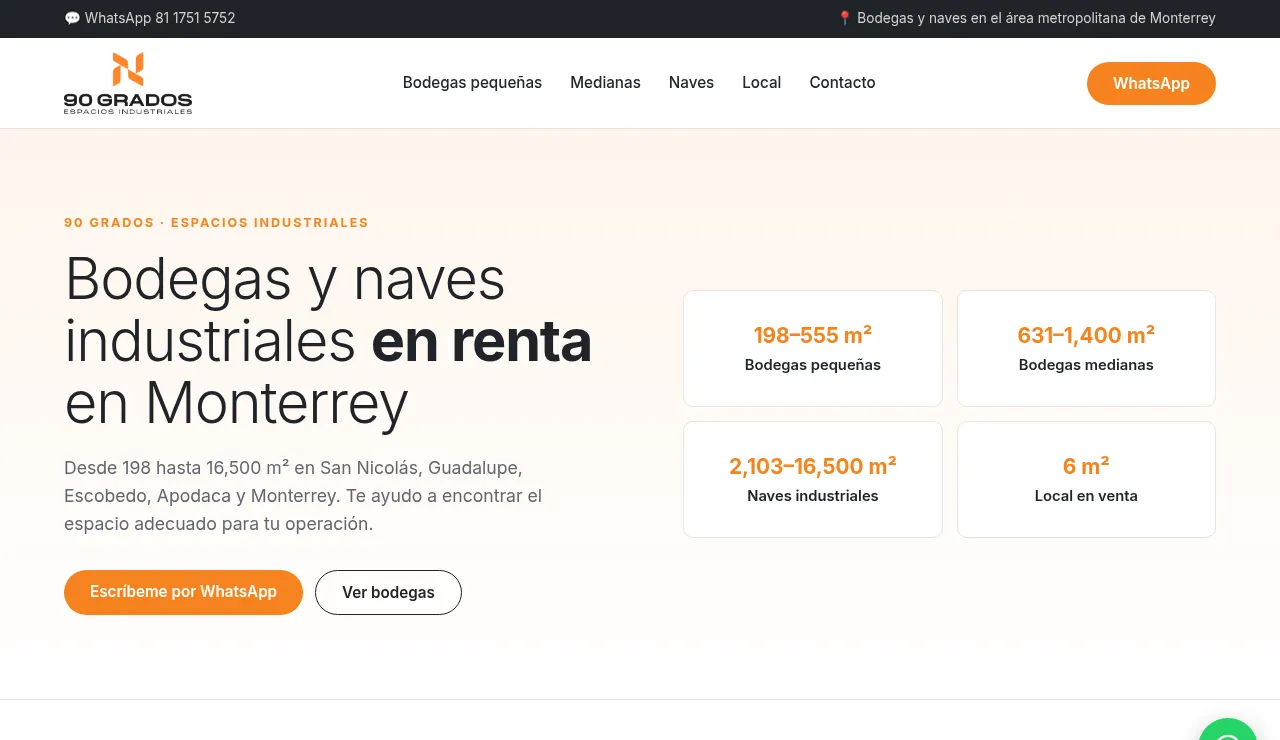Click the WhatsApp 81 1751 5752 number
Viewport: 1280px width, 740px height.
click(x=150, y=18)
